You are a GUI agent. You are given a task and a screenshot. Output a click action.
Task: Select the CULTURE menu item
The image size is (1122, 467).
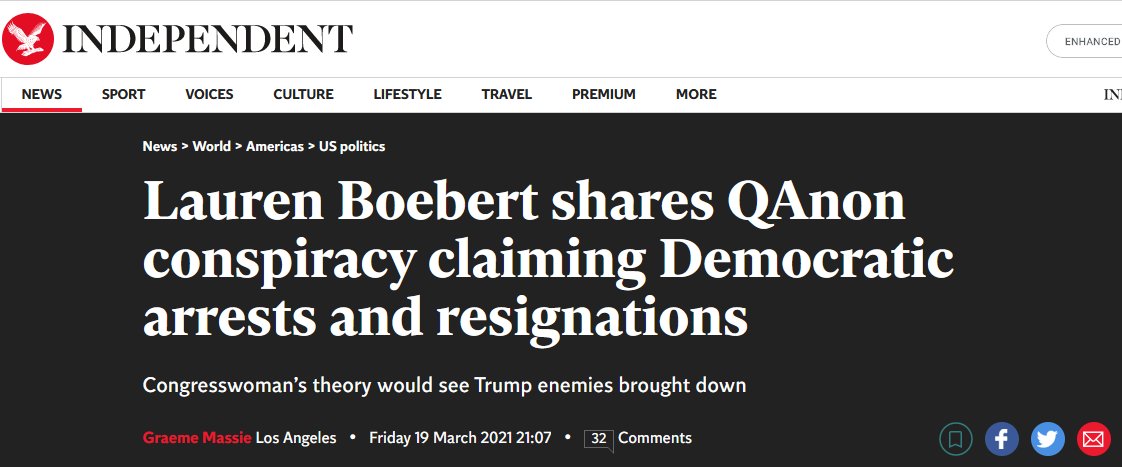pos(303,94)
